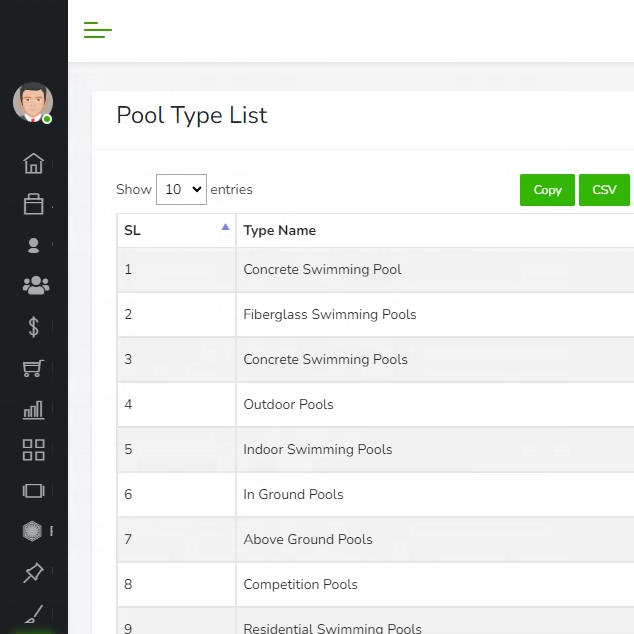Screen dimensions: 634x634
Task: Open the show entries dropdown
Action: click(181, 189)
